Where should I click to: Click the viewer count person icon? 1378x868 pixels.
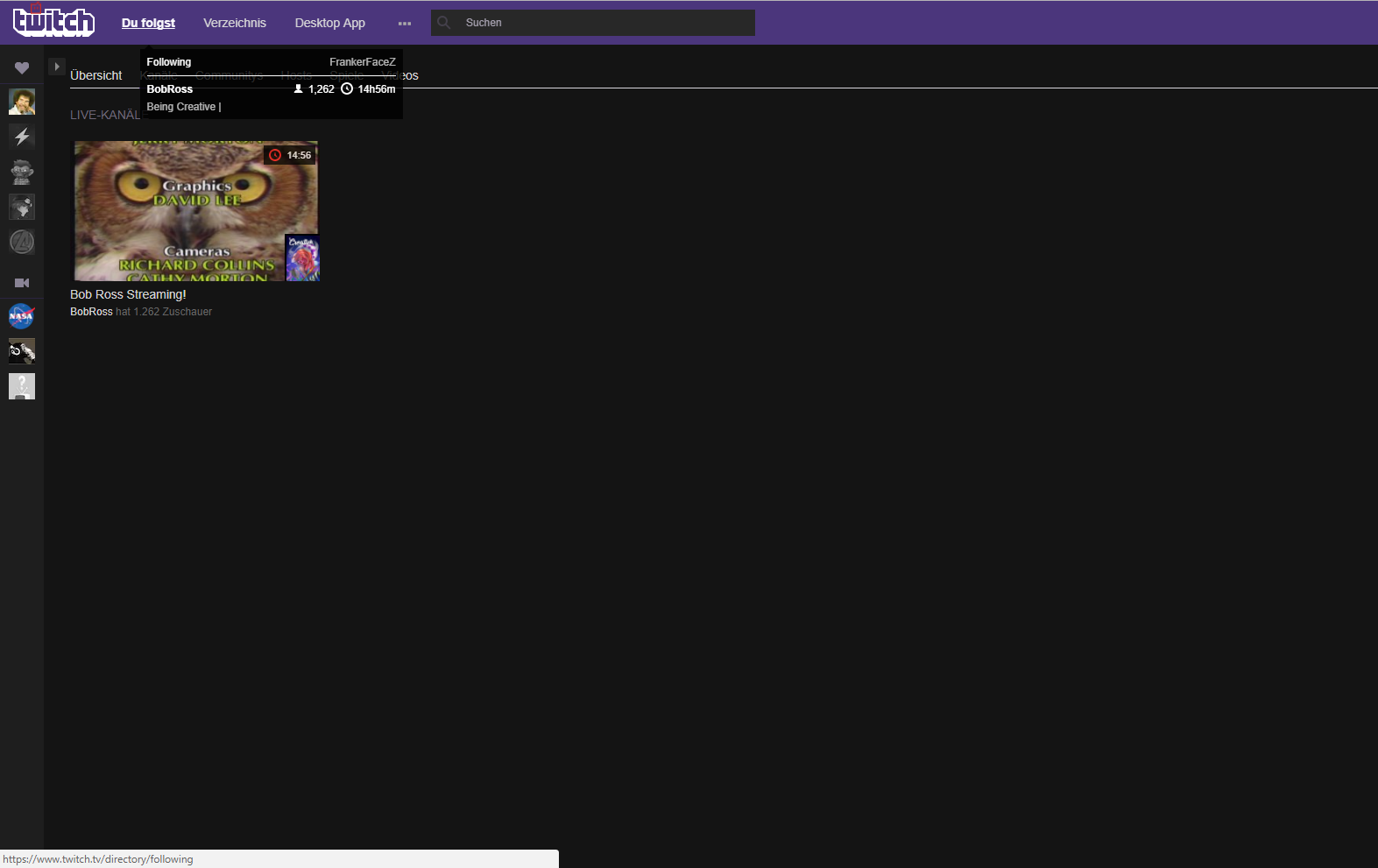coord(298,88)
